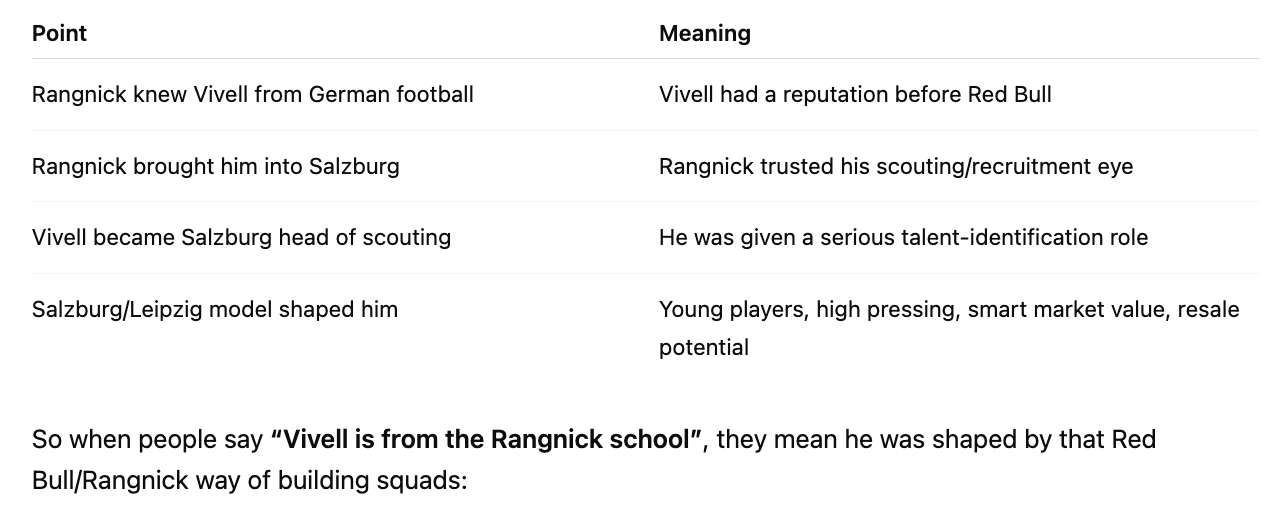The height and width of the screenshot is (520, 1274).
Task: Click 'Rangnick trusted his scouting/recruitment eye' cell
Action: [896, 166]
